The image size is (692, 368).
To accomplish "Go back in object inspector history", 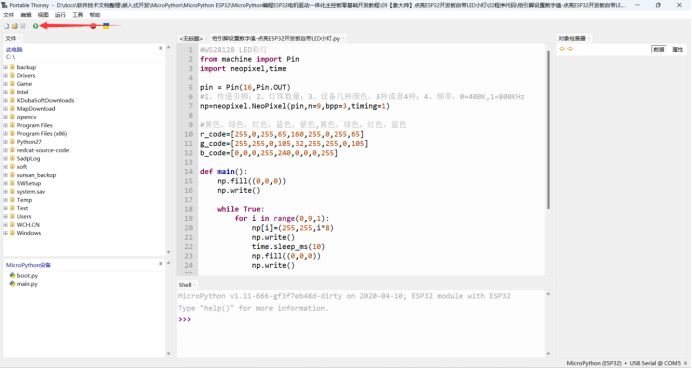I will pyautogui.click(x=562, y=49).
